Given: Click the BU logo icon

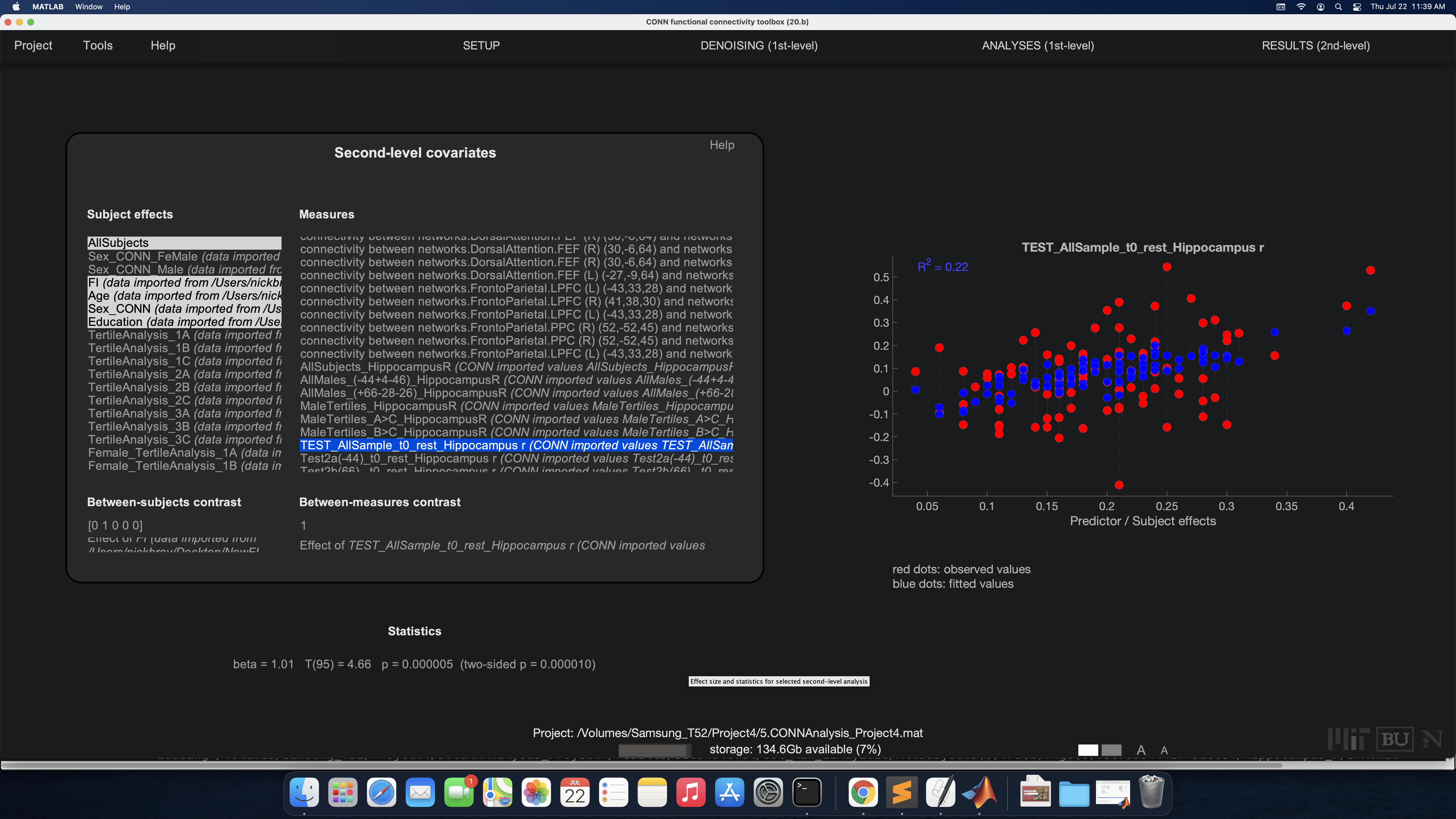Looking at the screenshot, I should coord(1394,739).
